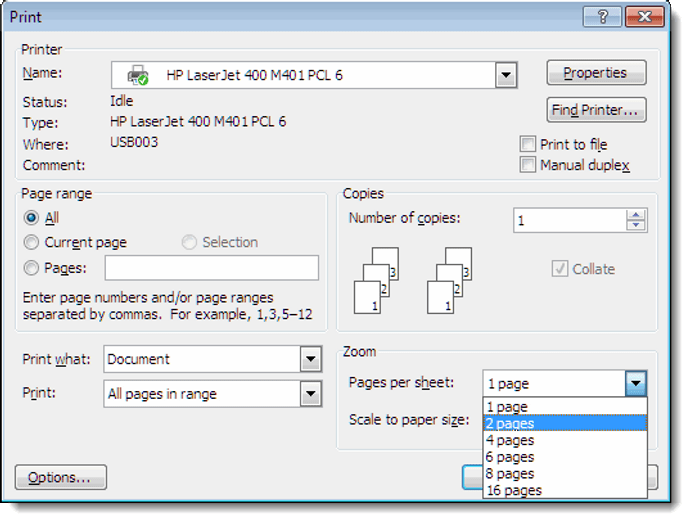This screenshot has width=690, height=518.
Task: Click the Document value in Print what
Action: [138, 359]
